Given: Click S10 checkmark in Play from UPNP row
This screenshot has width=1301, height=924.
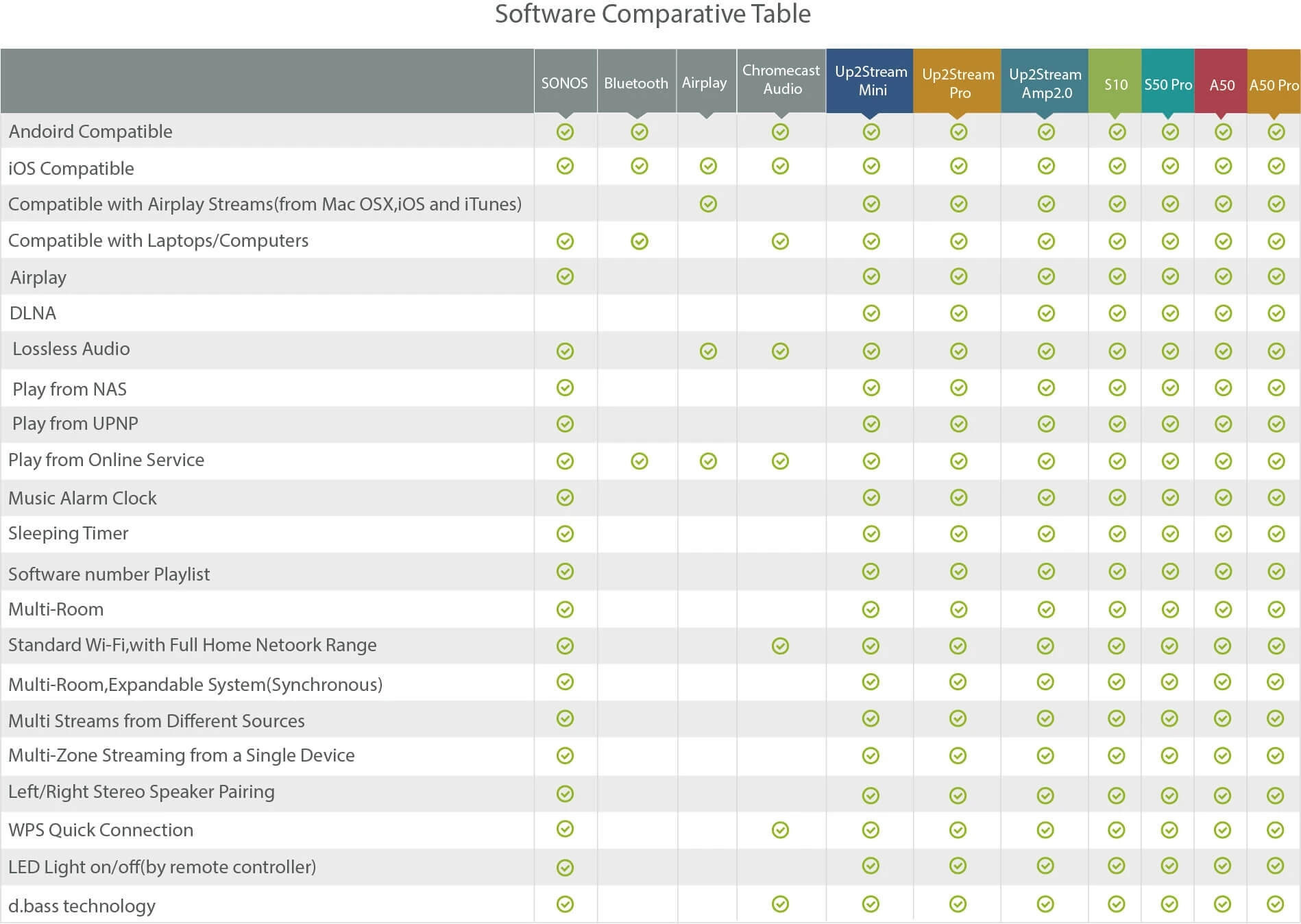Looking at the screenshot, I should click(1117, 424).
